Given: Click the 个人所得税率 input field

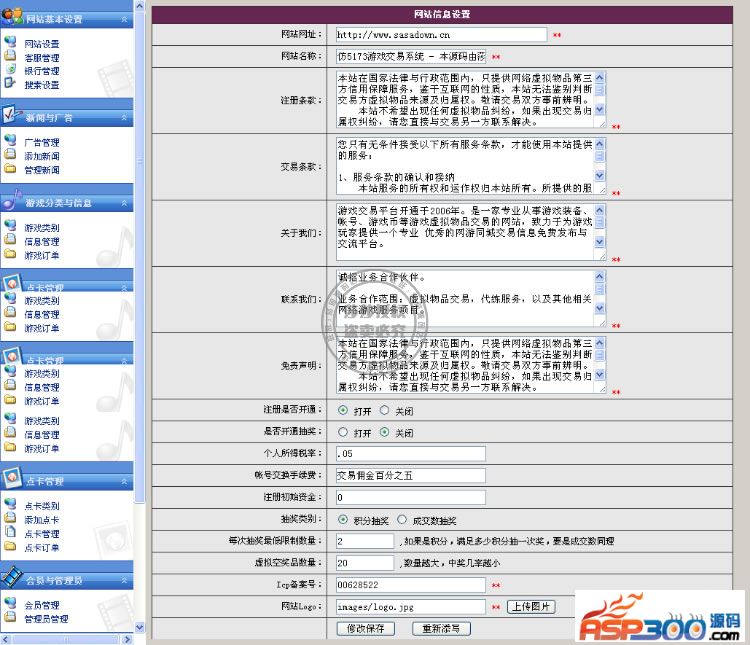Looking at the screenshot, I should pos(410,454).
